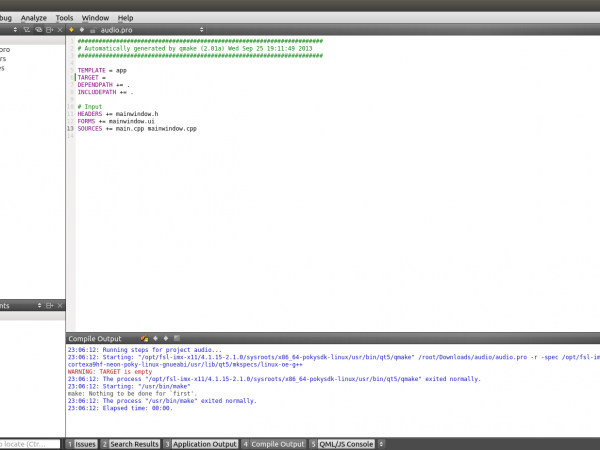The width and height of the screenshot is (600, 450).
Task: Open the Analyze menu
Action: coord(33,18)
